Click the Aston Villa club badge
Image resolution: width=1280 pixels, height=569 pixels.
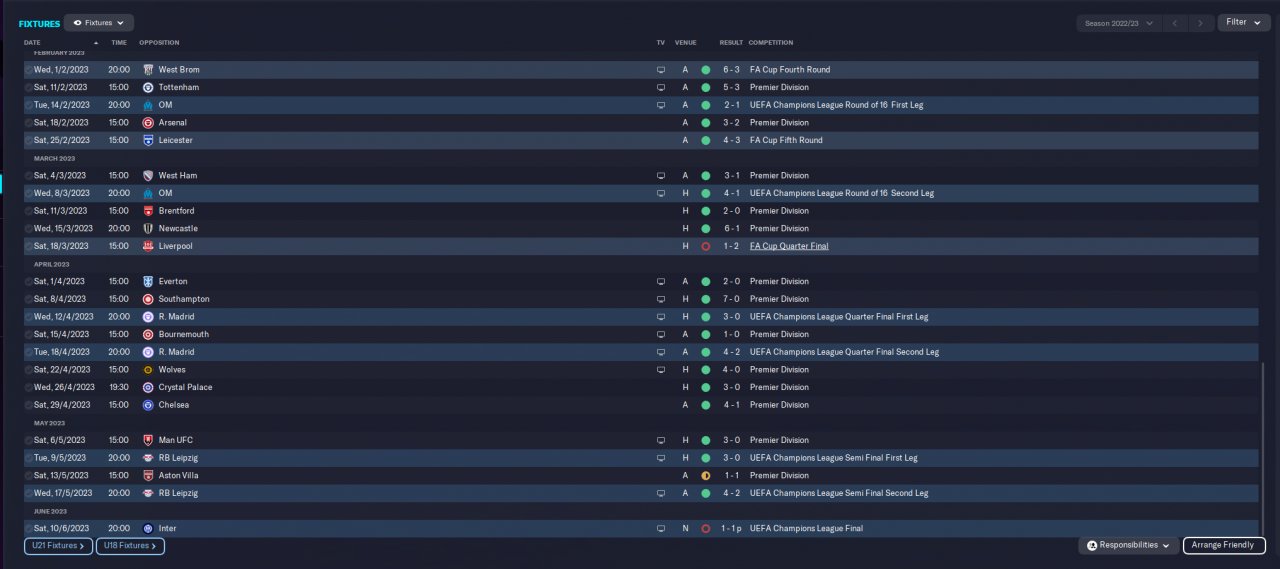(148, 476)
